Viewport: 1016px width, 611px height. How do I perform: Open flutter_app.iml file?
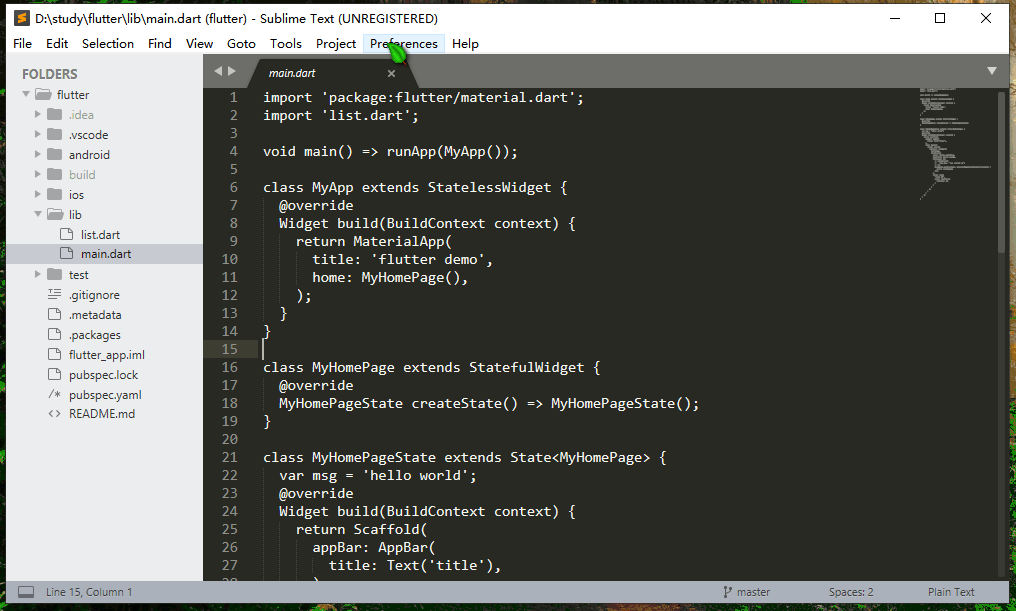107,355
